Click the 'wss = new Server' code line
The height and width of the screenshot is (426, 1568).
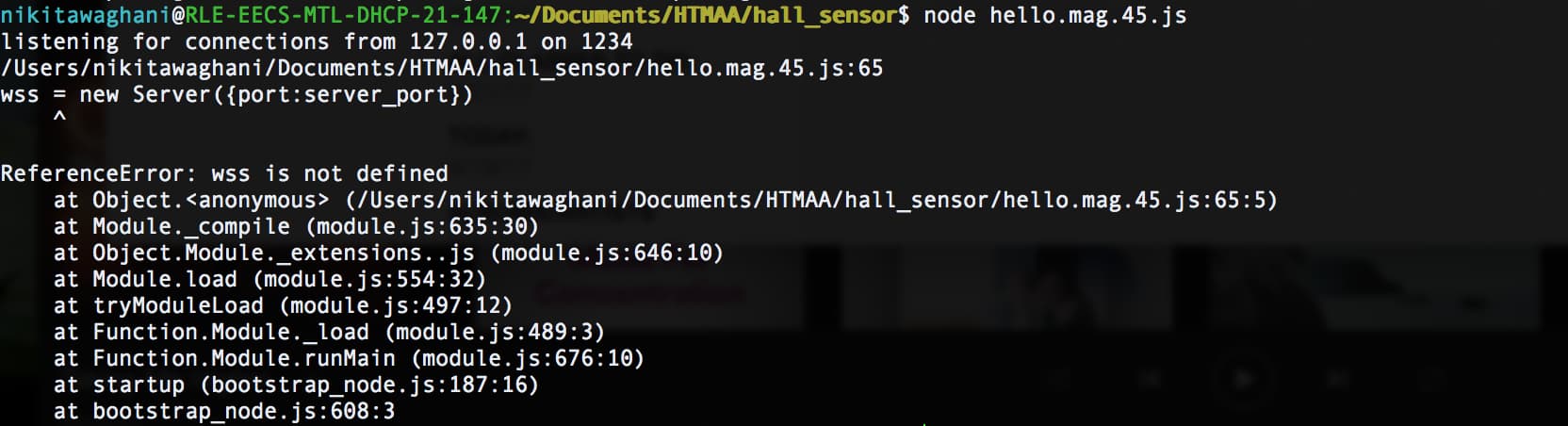(x=237, y=95)
